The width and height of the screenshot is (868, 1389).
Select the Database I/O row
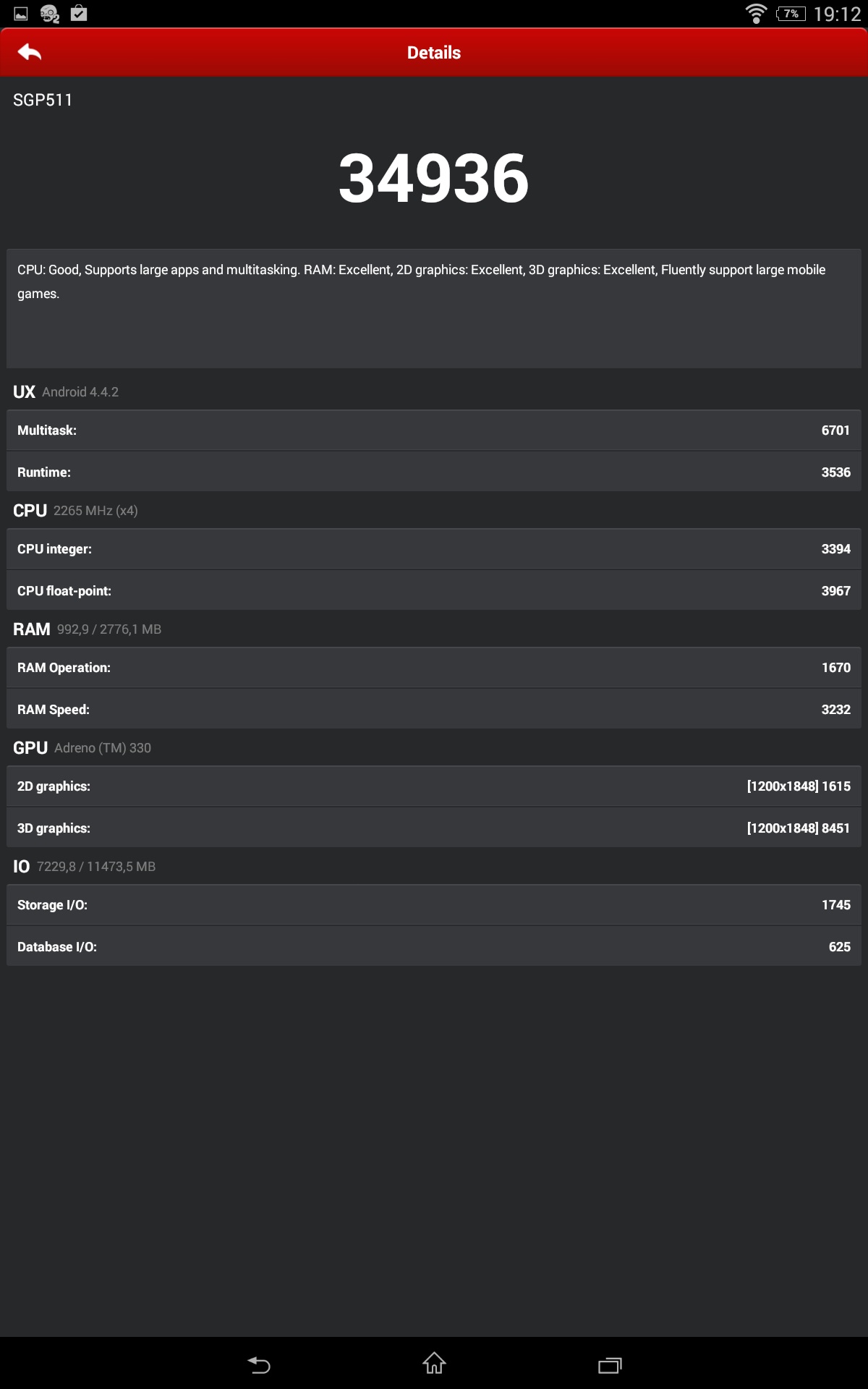pyautogui.click(x=434, y=947)
